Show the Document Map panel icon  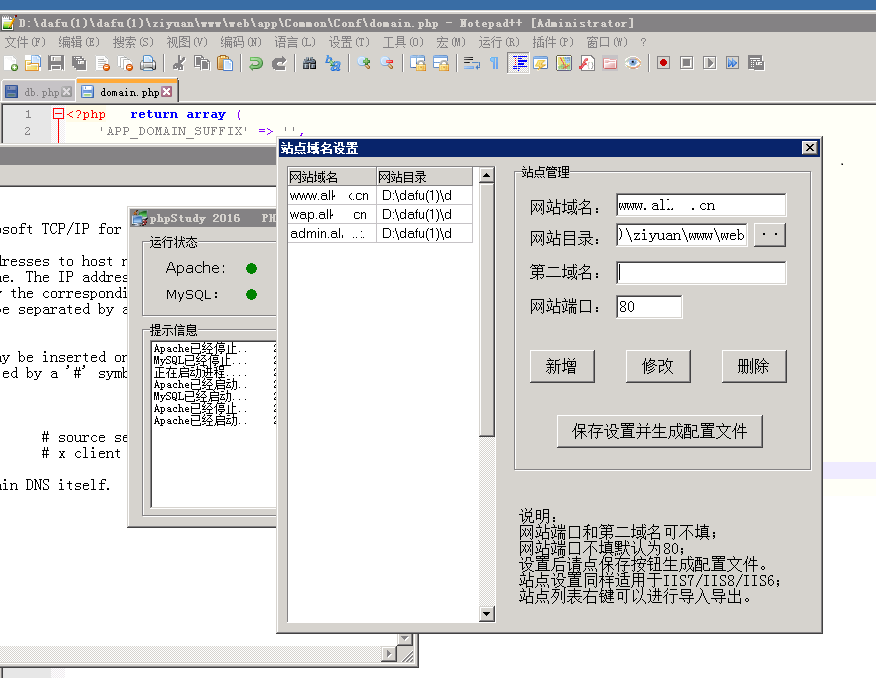[564, 64]
